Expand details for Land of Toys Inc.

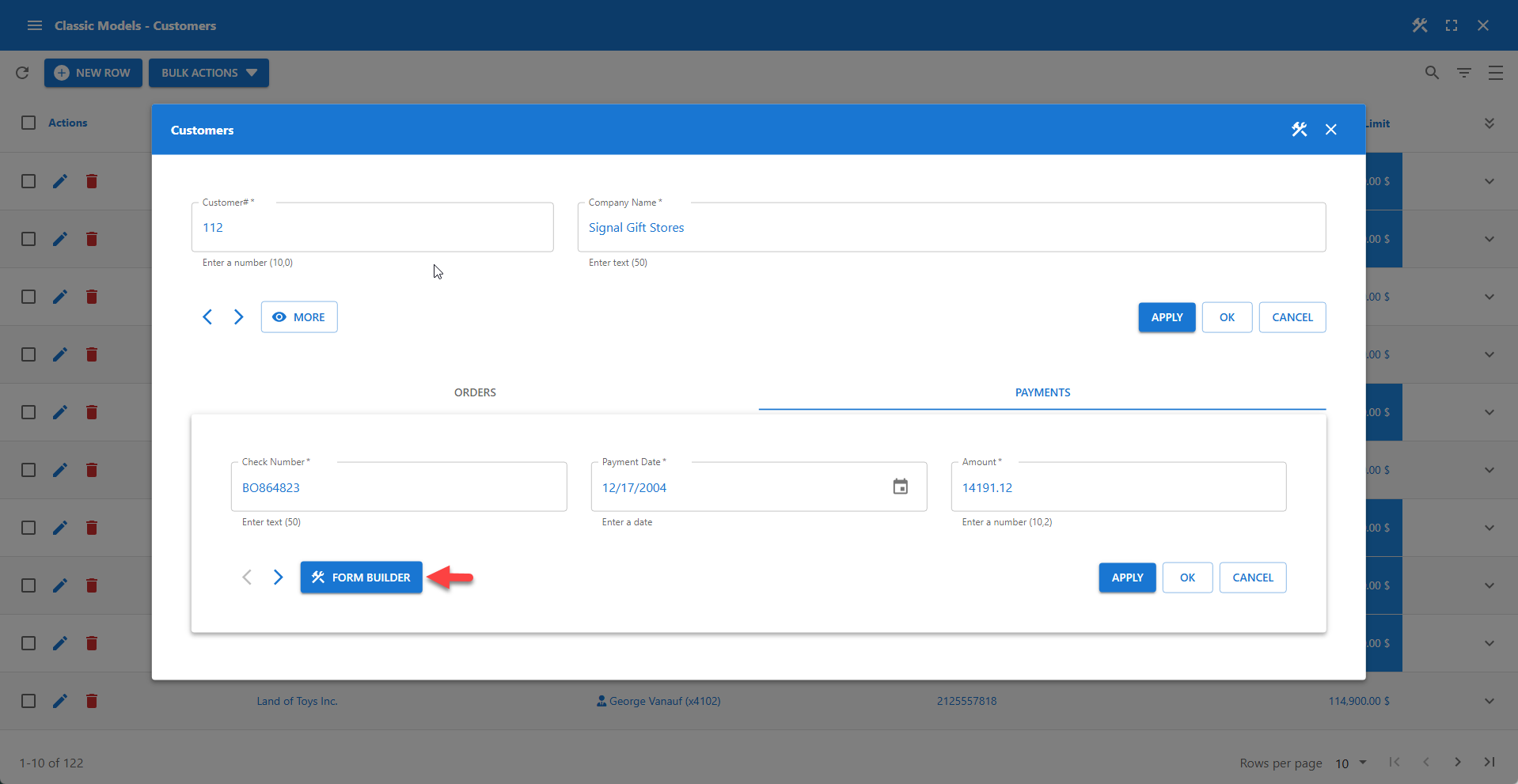1489,701
